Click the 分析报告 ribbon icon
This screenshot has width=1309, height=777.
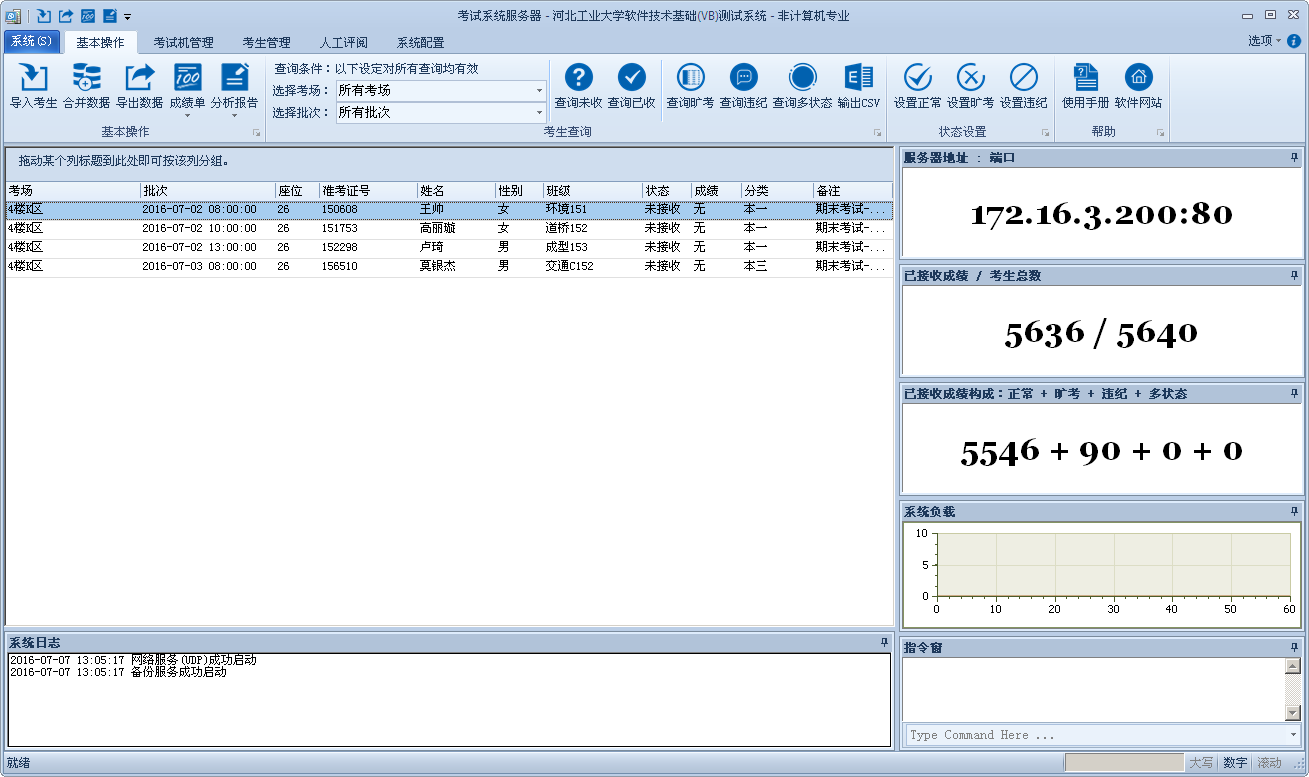234,77
